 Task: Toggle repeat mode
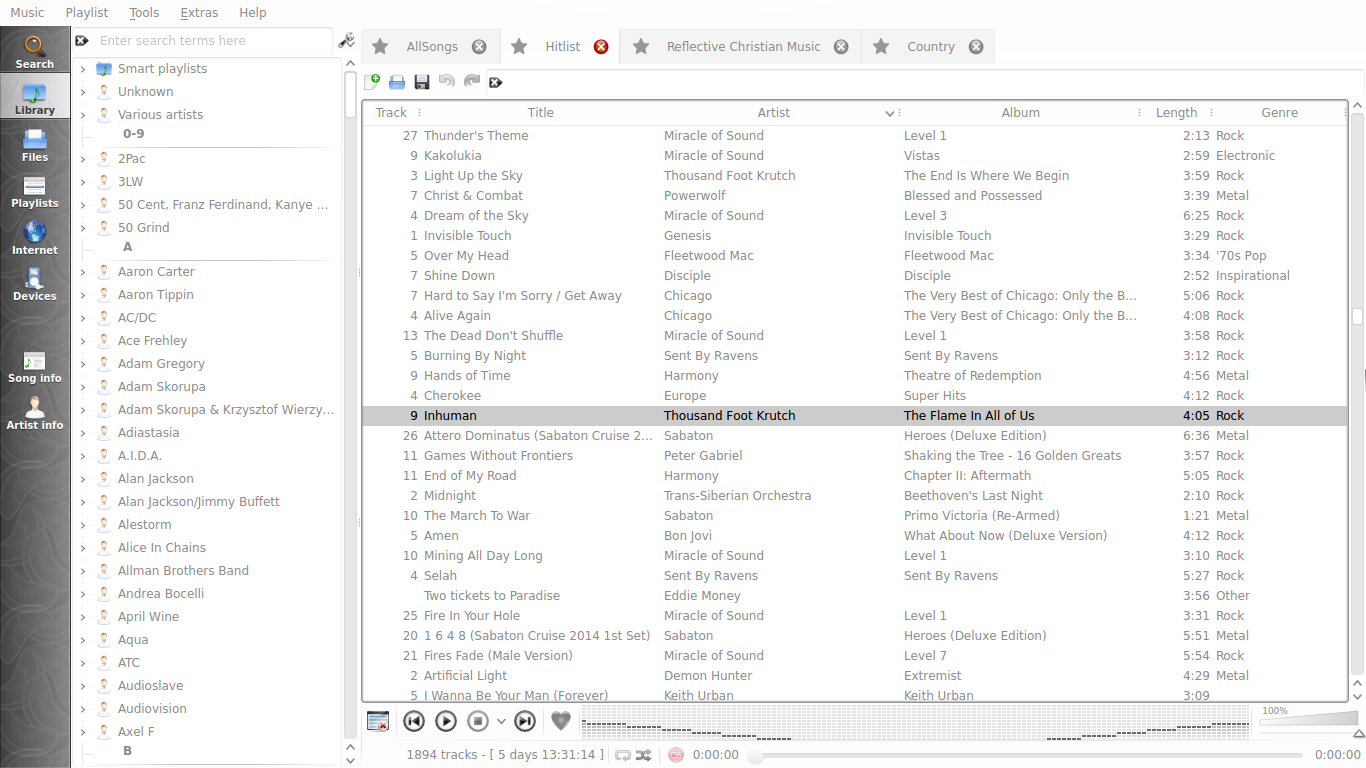(x=623, y=755)
